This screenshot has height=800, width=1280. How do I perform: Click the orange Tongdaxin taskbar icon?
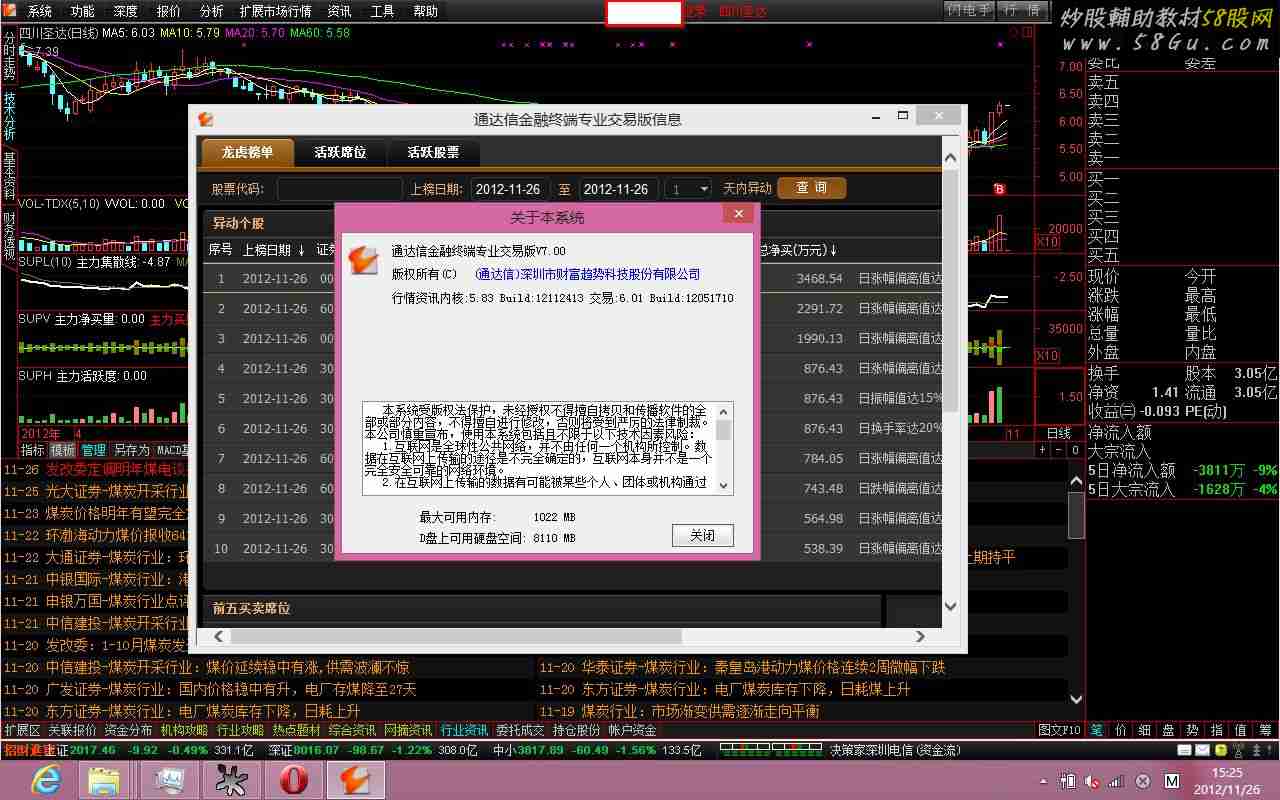[356, 779]
